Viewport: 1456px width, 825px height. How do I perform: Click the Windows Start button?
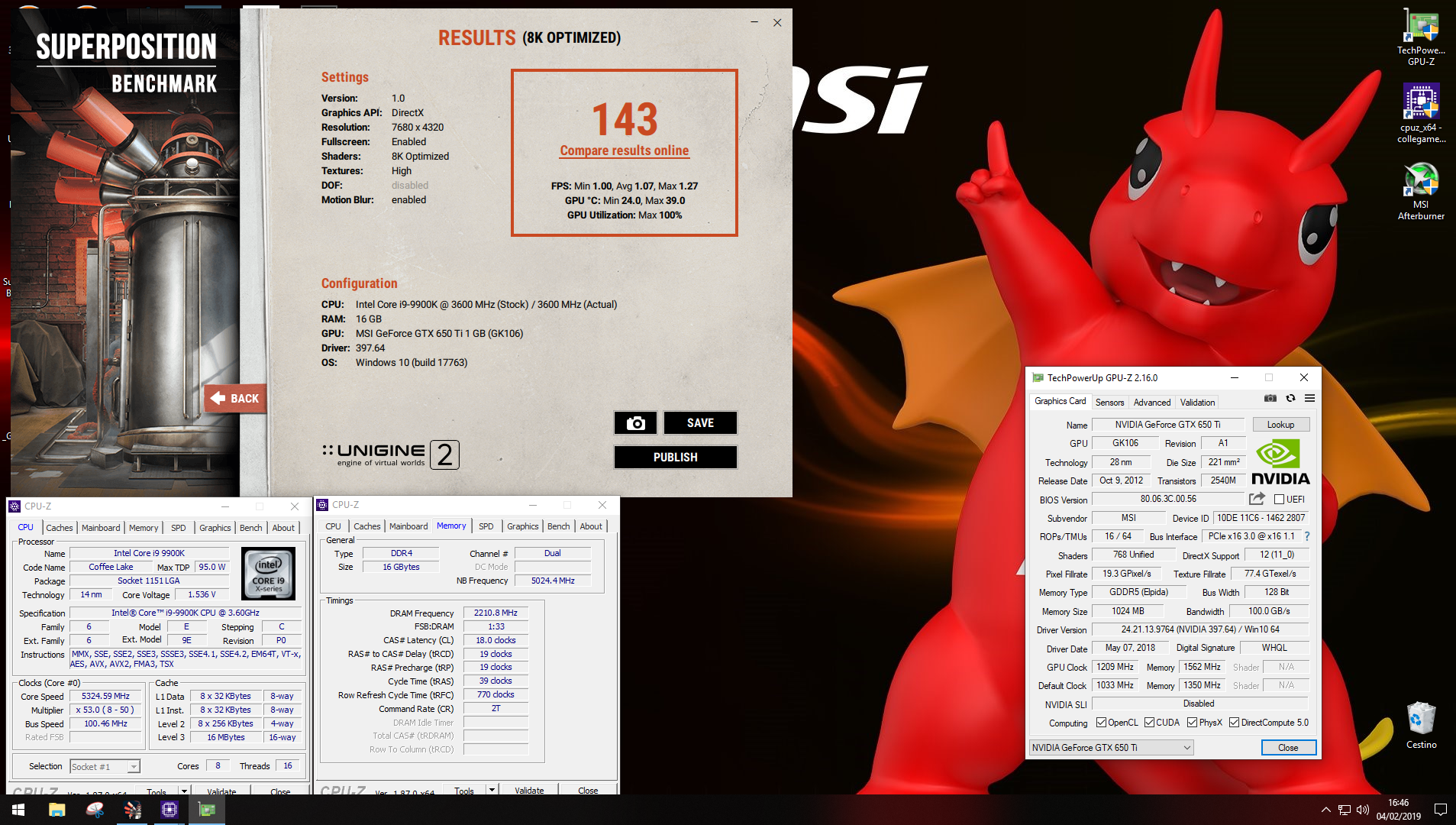[x=18, y=810]
